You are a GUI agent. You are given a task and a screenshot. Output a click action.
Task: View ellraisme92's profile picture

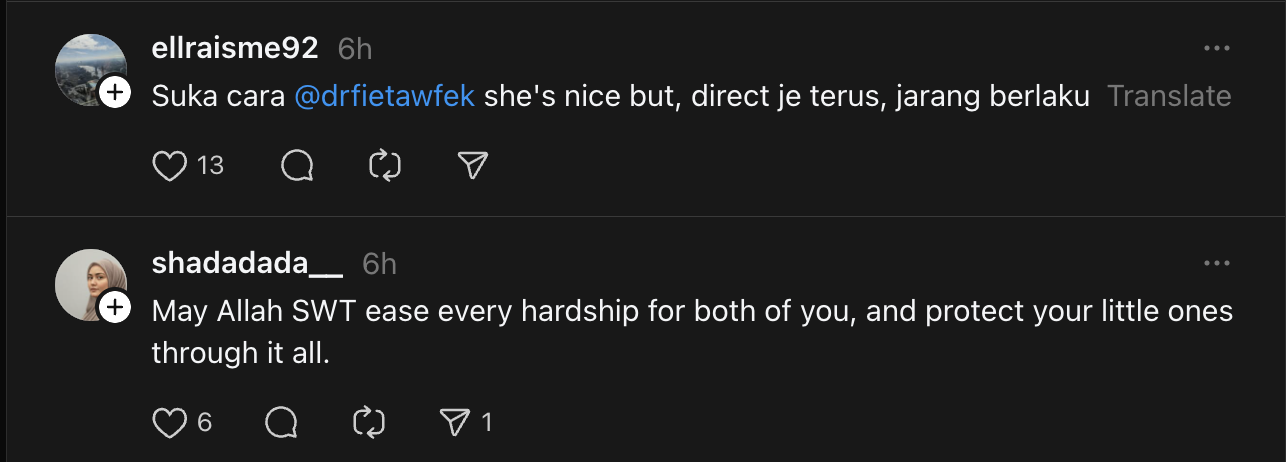tap(86, 66)
